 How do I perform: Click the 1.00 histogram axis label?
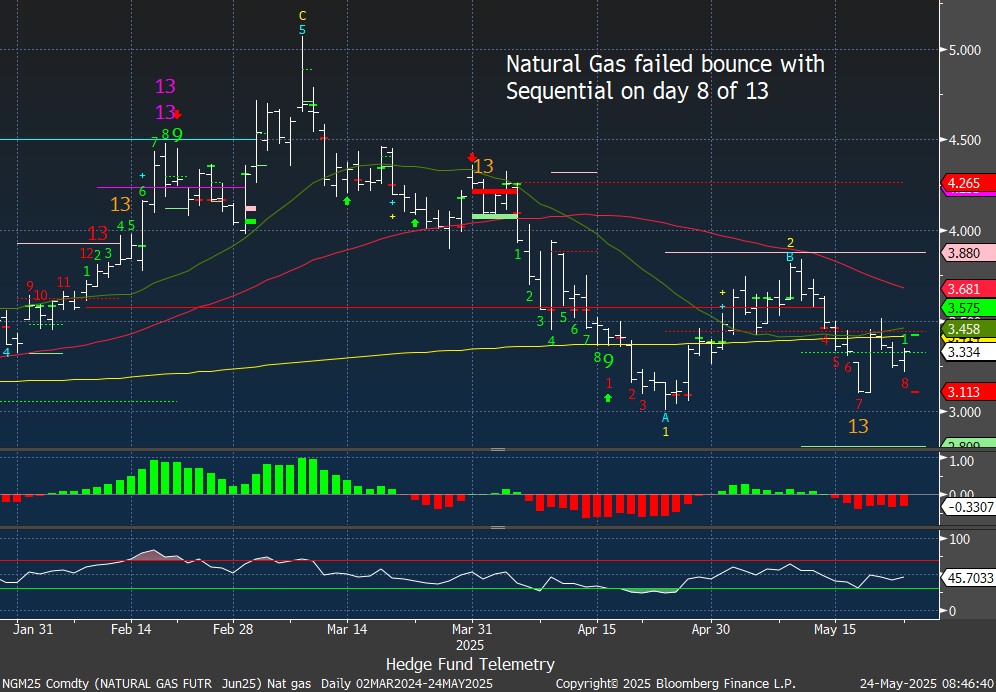click(x=961, y=460)
